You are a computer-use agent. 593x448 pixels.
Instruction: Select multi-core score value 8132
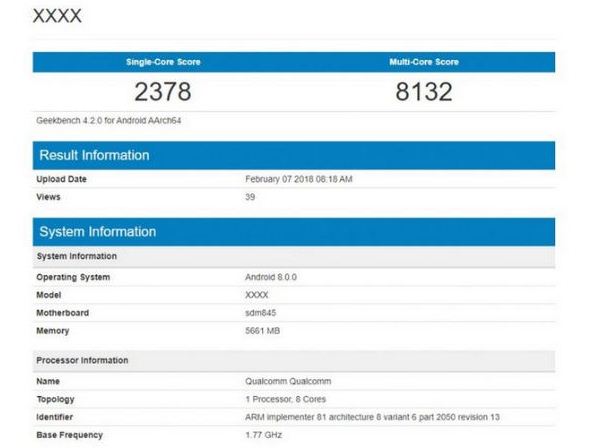point(424,92)
